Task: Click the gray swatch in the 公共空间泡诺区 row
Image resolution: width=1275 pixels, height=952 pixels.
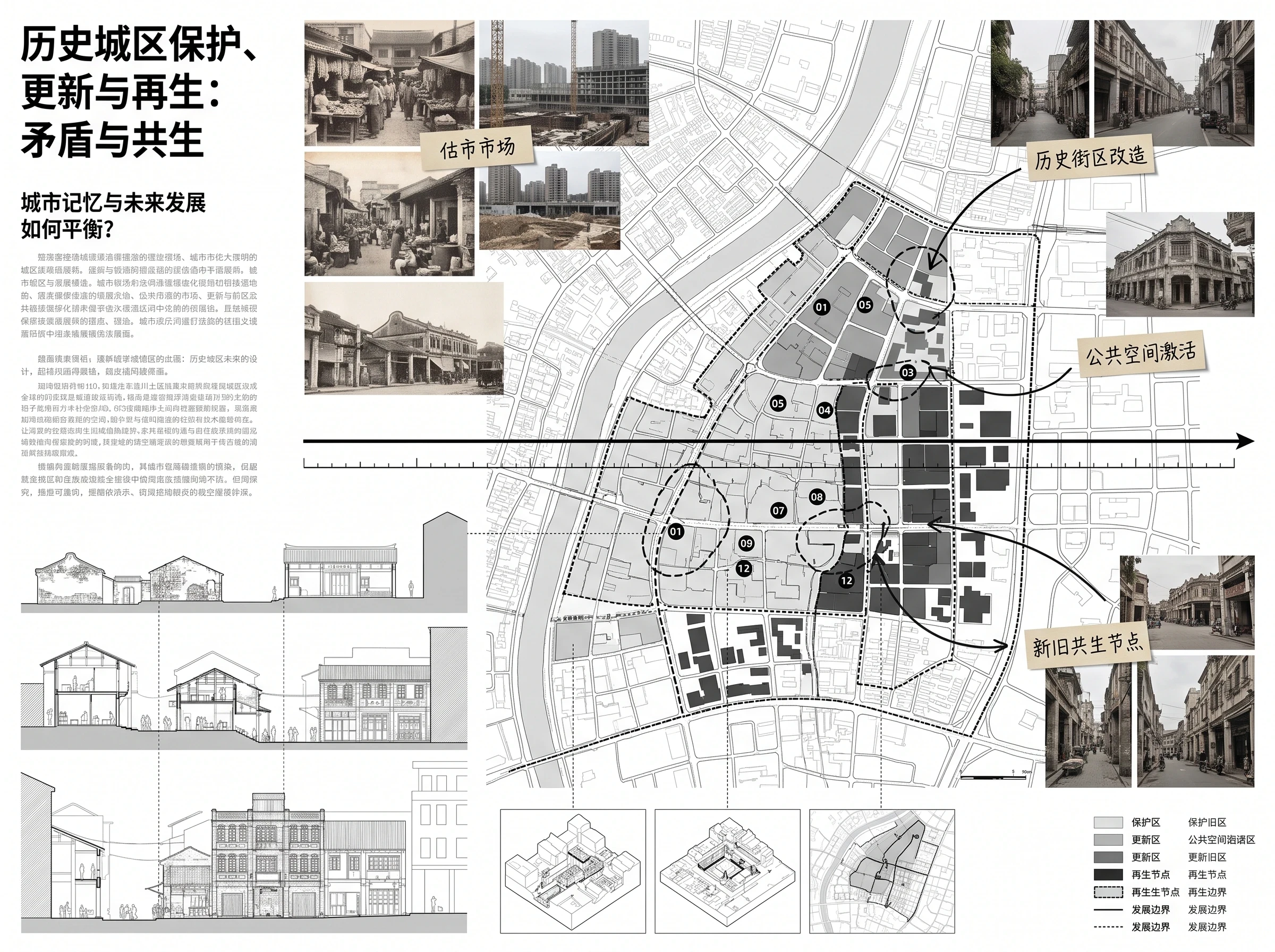Action: point(1108,839)
